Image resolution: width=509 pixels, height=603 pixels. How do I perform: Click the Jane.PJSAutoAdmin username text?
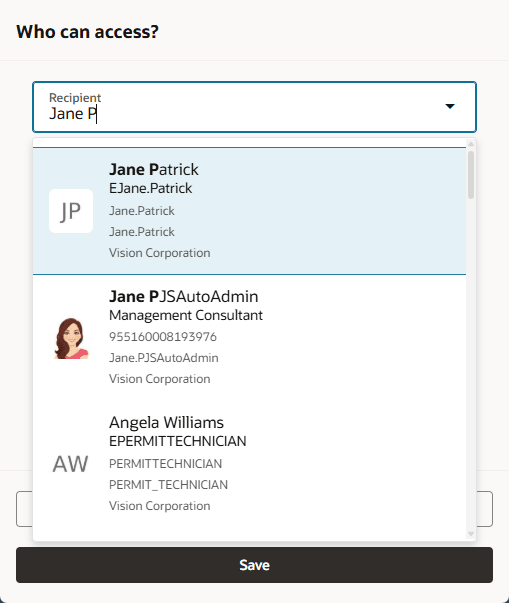(x=164, y=358)
